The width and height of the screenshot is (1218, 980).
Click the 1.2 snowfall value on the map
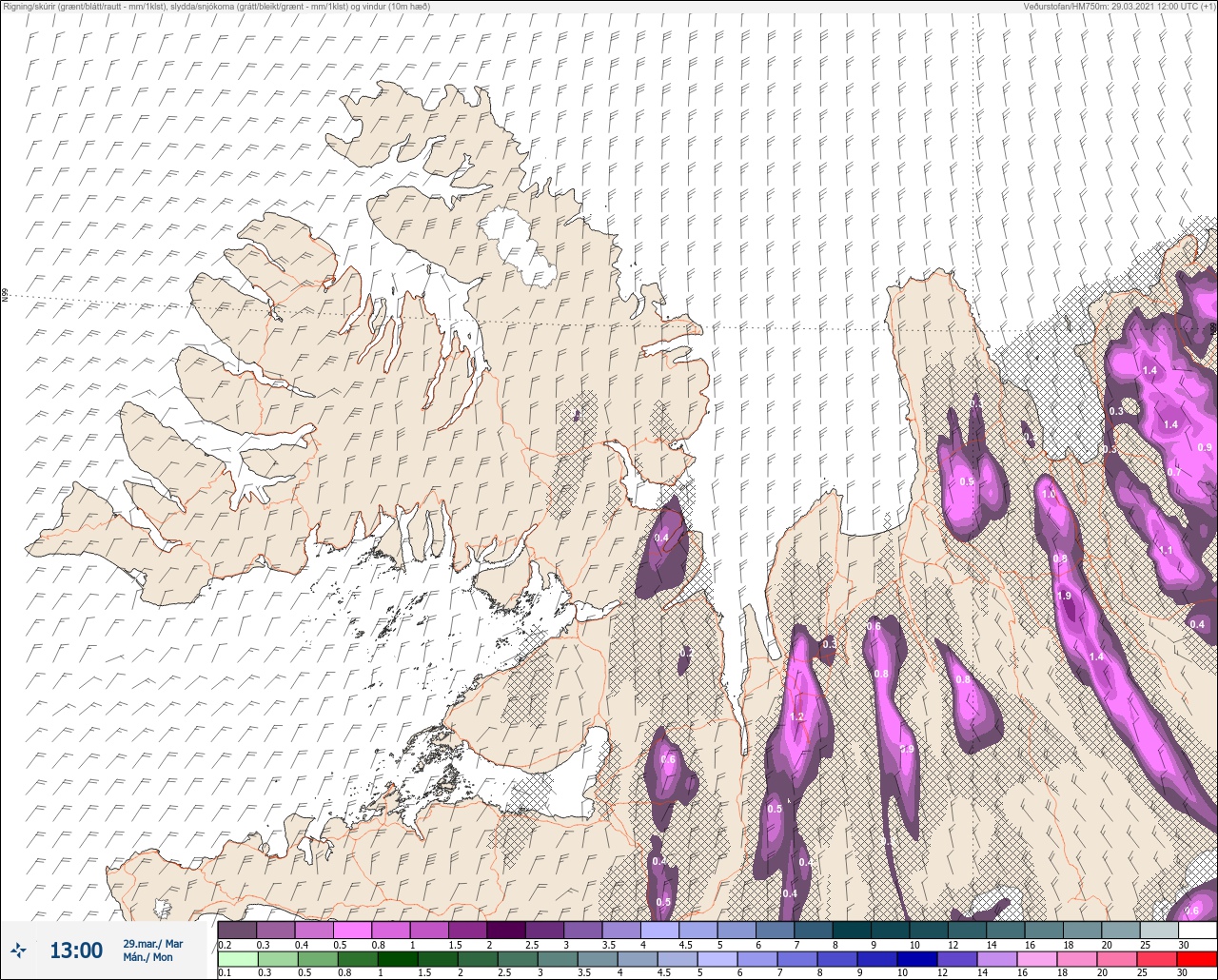click(797, 716)
